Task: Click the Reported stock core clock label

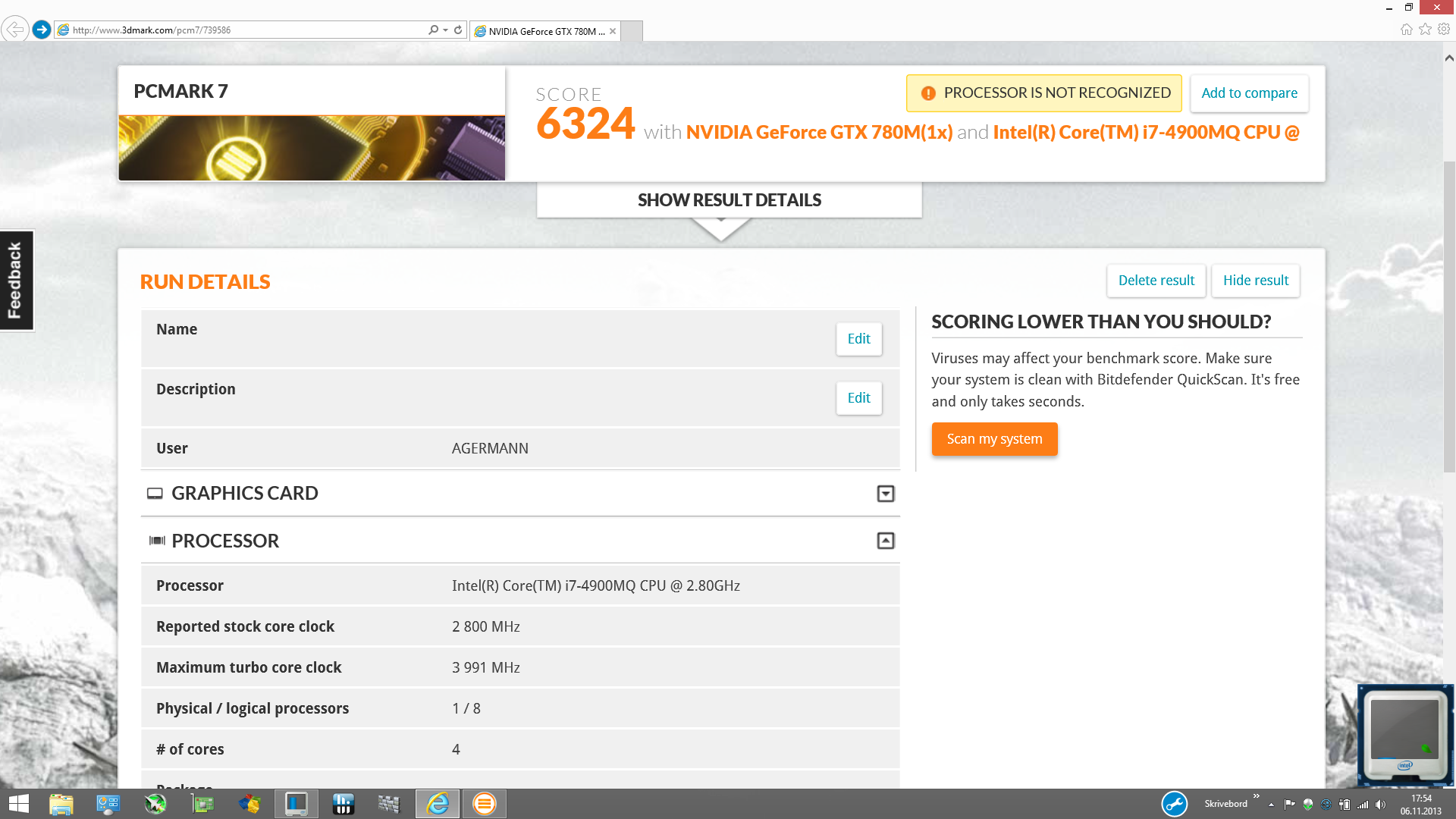Action: pyautogui.click(x=245, y=626)
